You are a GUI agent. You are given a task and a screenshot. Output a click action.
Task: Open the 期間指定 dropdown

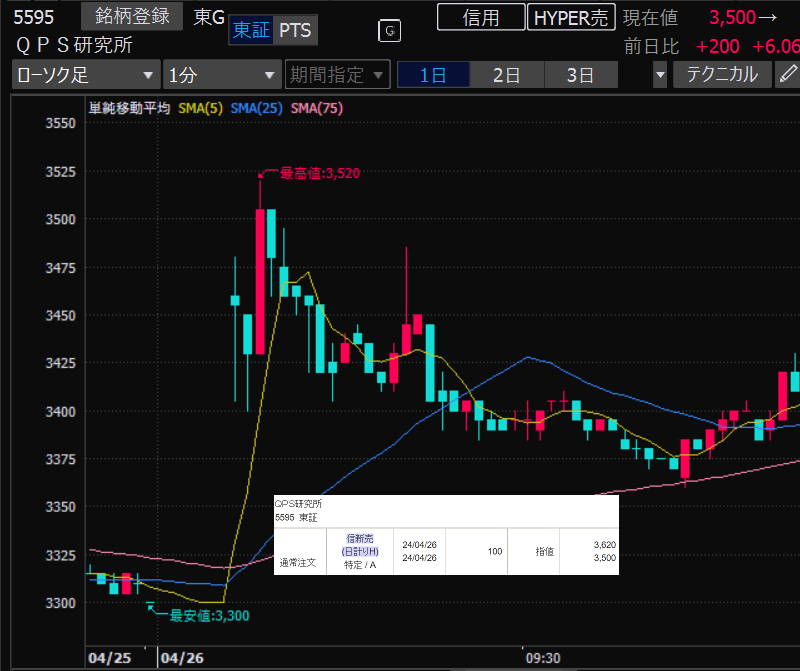click(337, 75)
